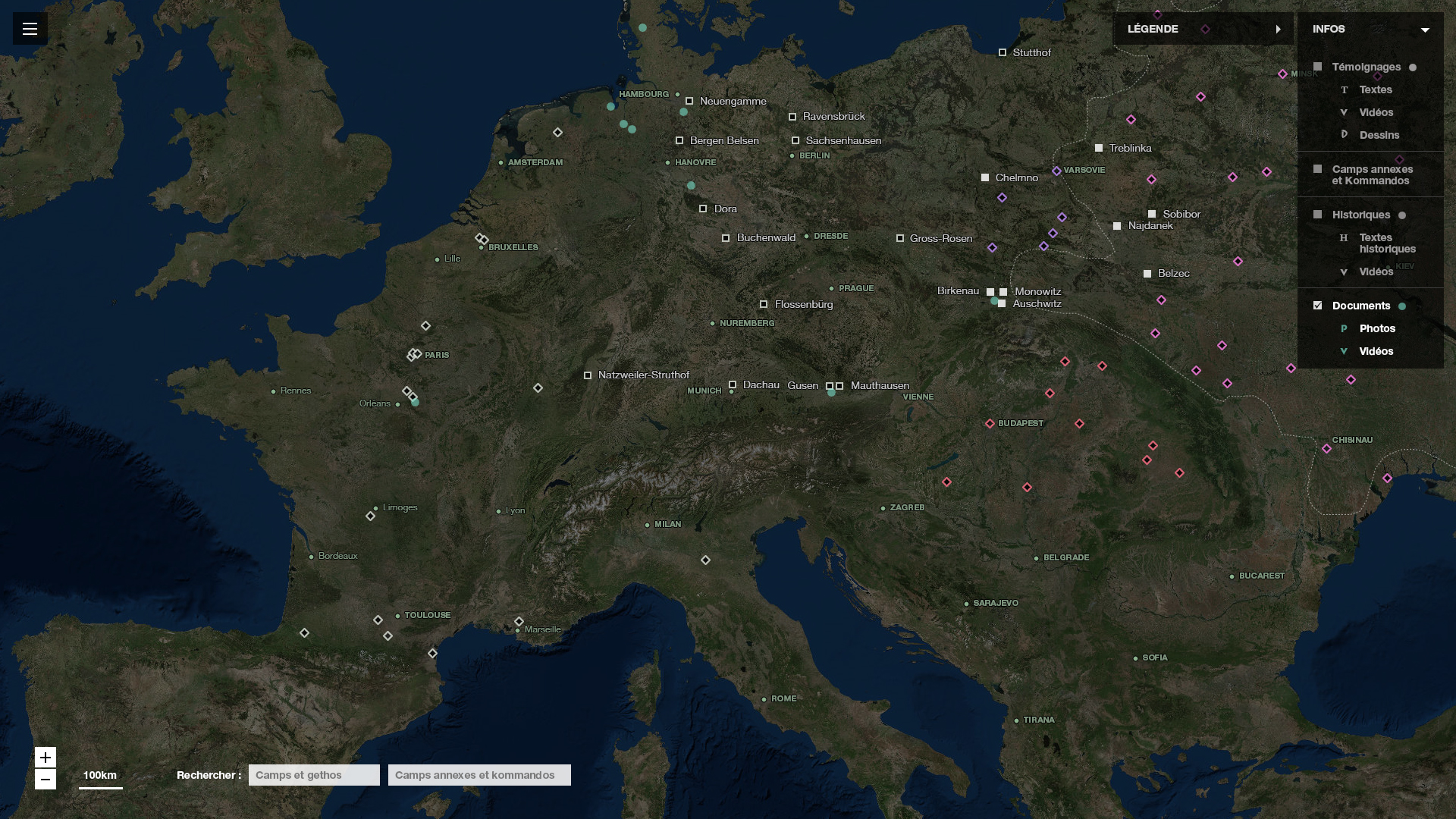This screenshot has width=1456, height=819.
Task: Click the BERLIN city label
Action: (814, 155)
